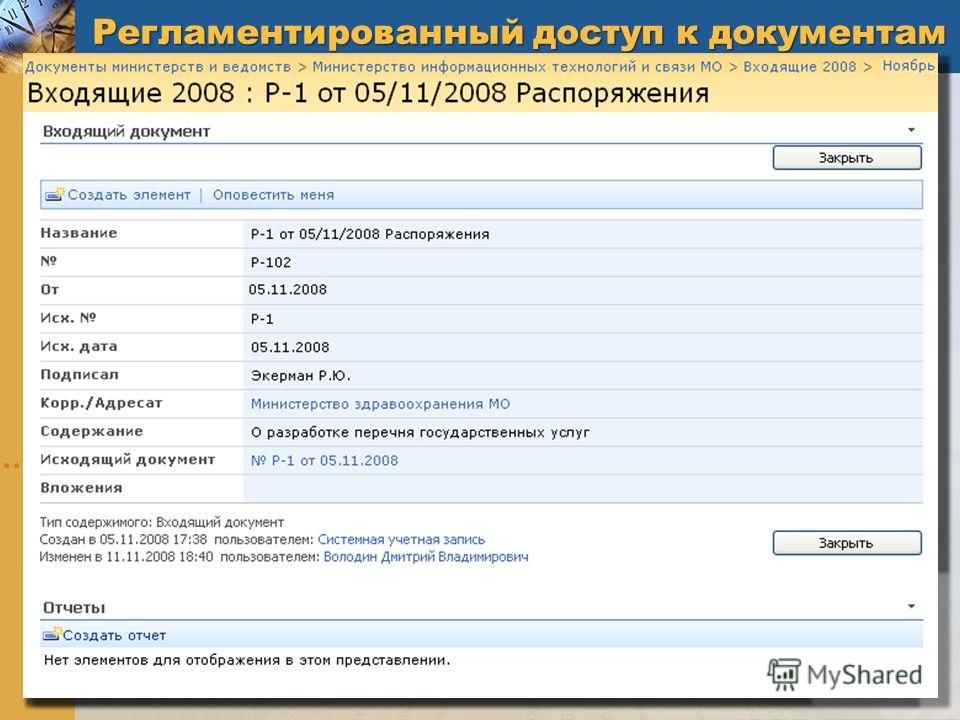This screenshot has height=720, width=960.
Task: Open Системная учетная запись user link
Action: tap(401, 539)
